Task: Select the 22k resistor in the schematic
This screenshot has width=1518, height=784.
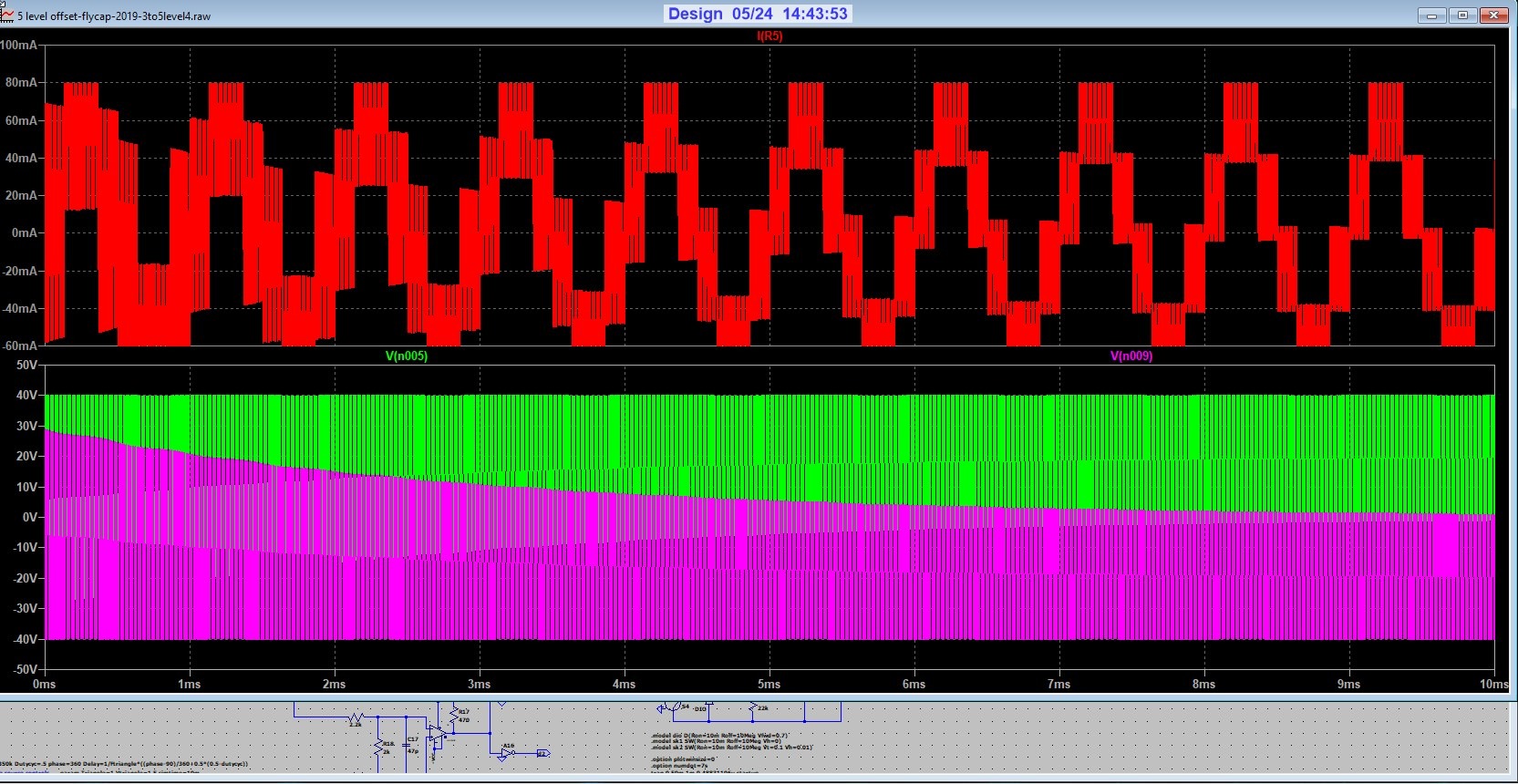Action: 753,706
